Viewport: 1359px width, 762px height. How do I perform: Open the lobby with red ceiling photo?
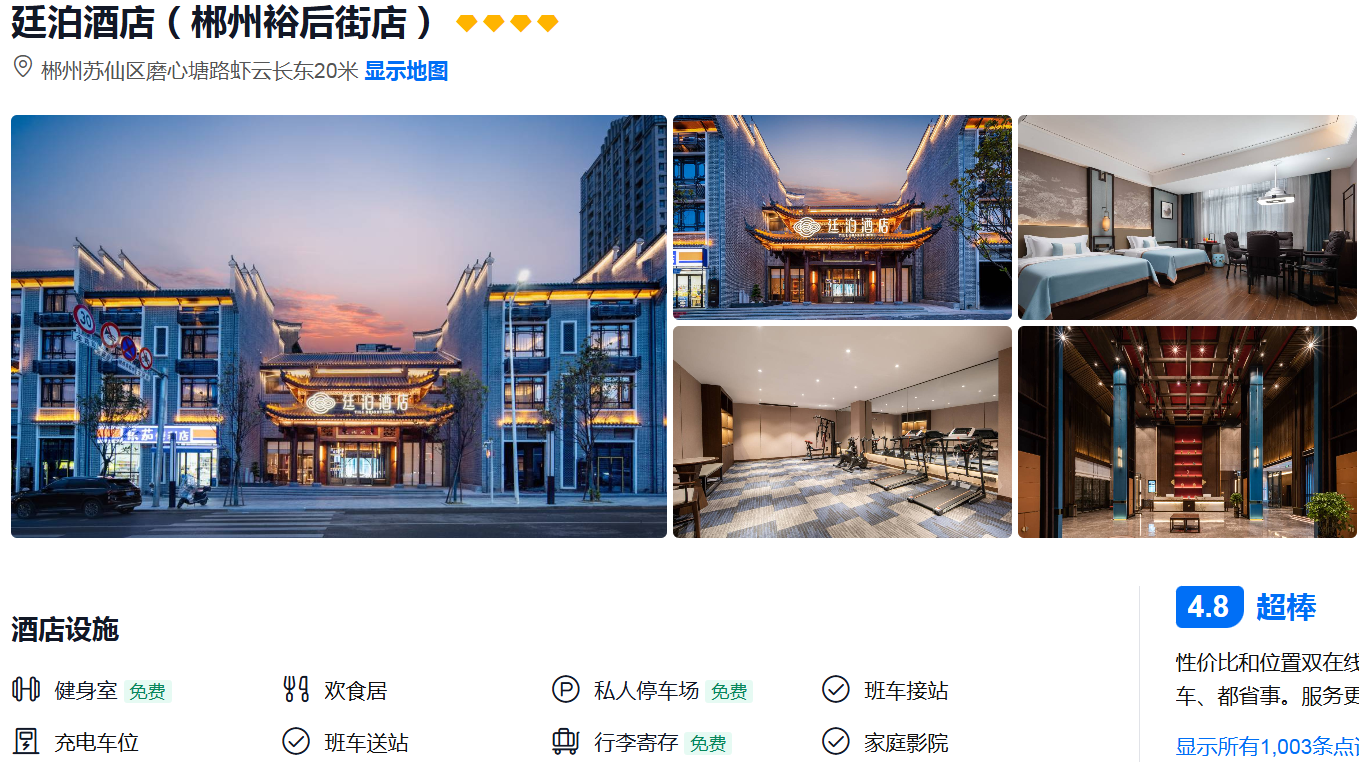[1187, 432]
